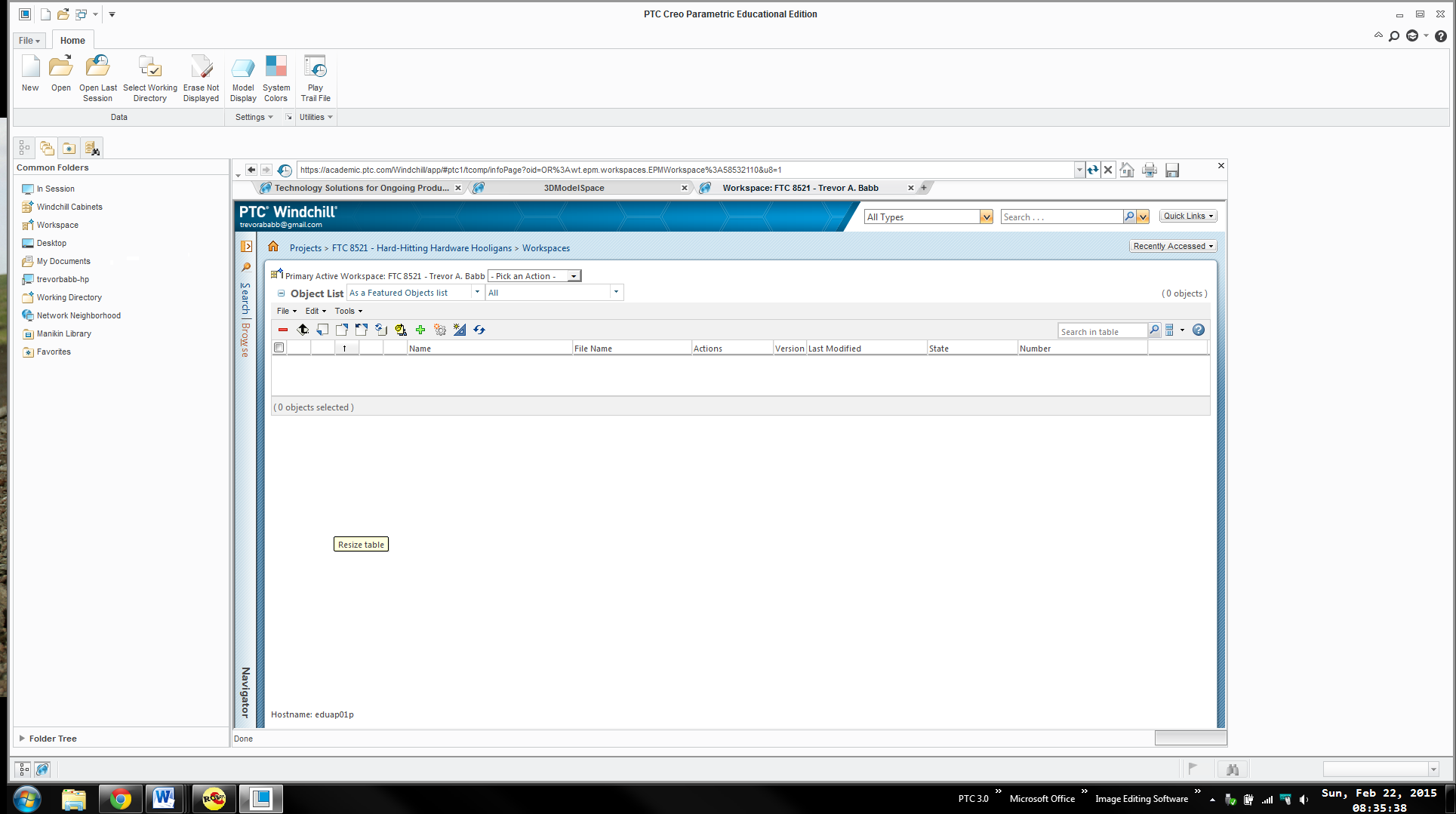This screenshot has height=814, width=1456.
Task: Click the red minus remove icon in table toolbar
Action: coord(283,330)
